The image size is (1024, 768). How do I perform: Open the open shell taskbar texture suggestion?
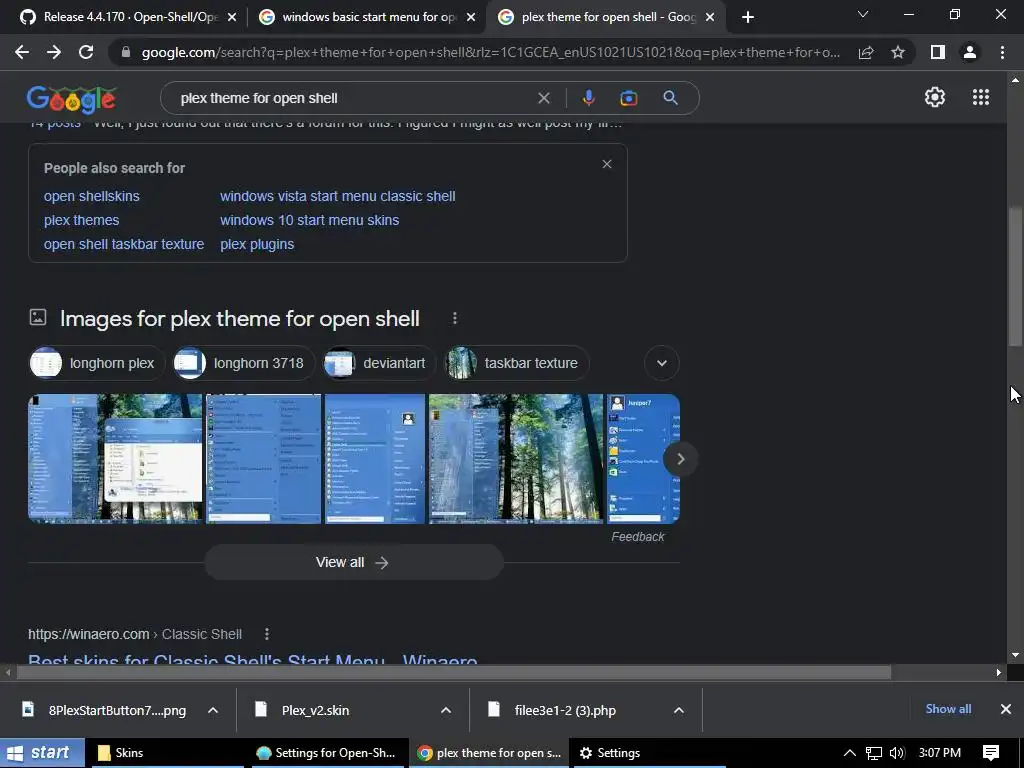(124, 244)
